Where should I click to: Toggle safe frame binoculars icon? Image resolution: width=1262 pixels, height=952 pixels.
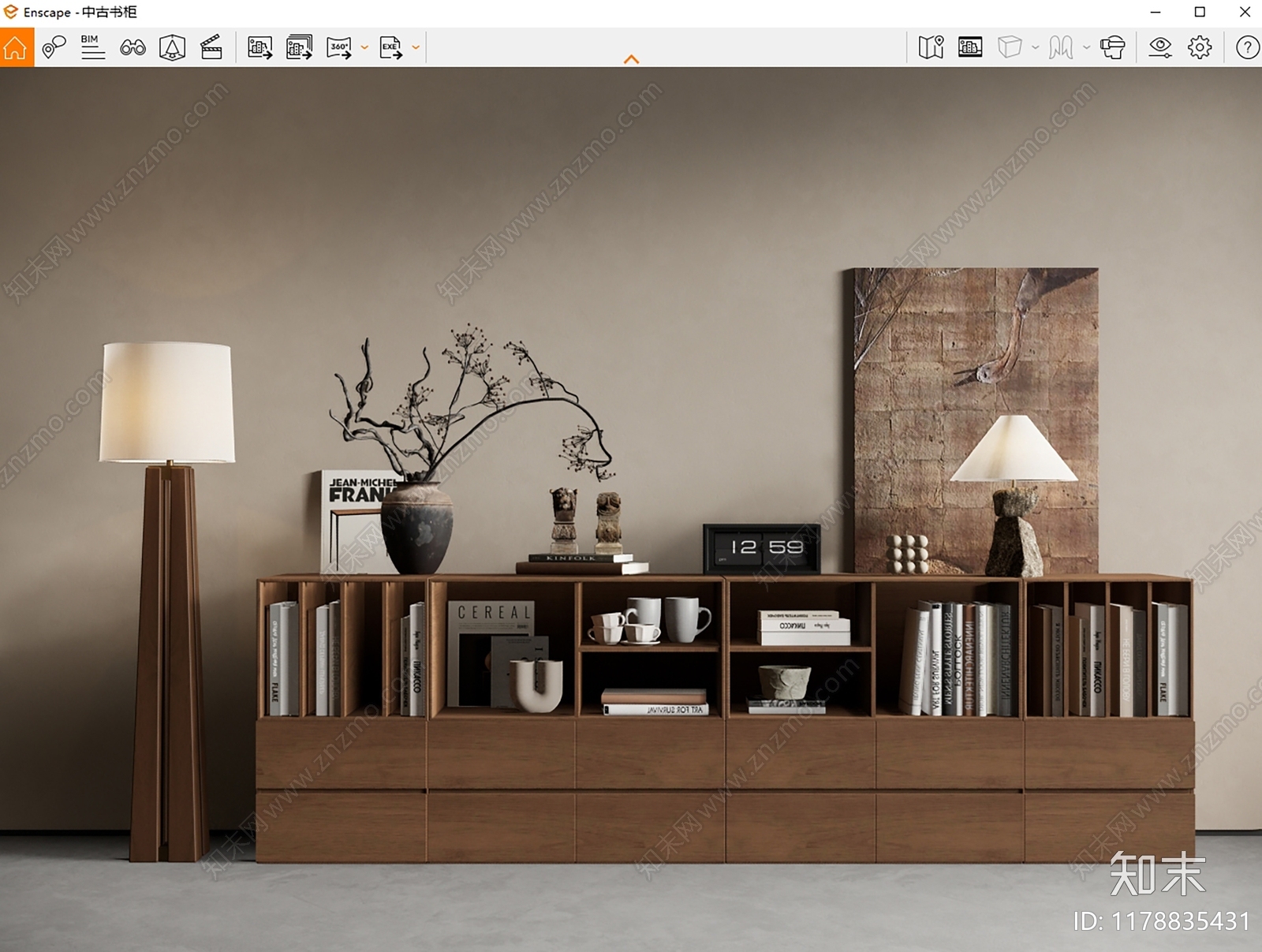pyautogui.click(x=133, y=47)
